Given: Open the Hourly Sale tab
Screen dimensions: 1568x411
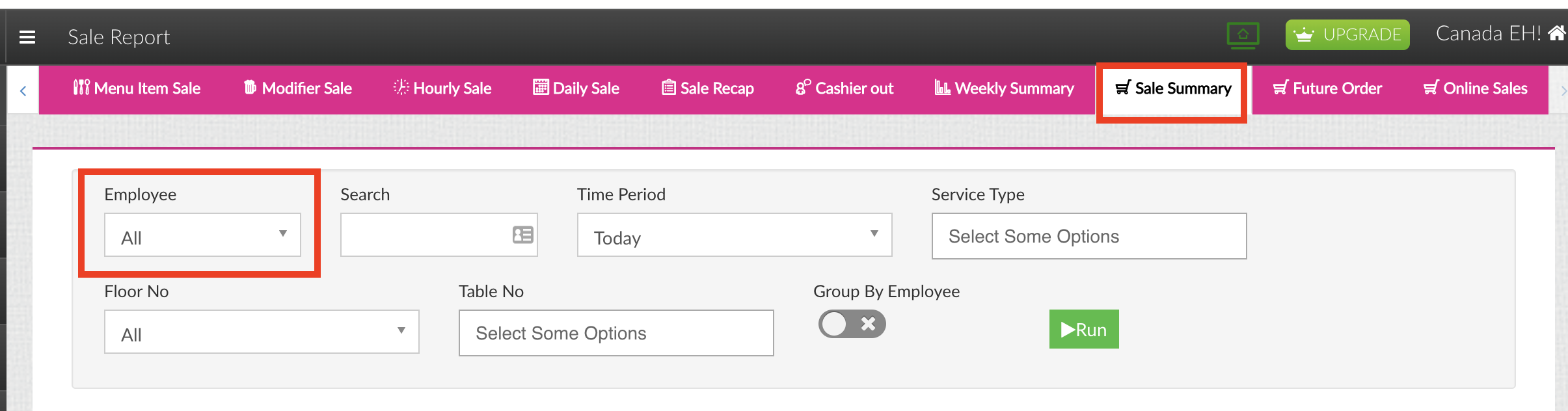Looking at the screenshot, I should [x=442, y=88].
